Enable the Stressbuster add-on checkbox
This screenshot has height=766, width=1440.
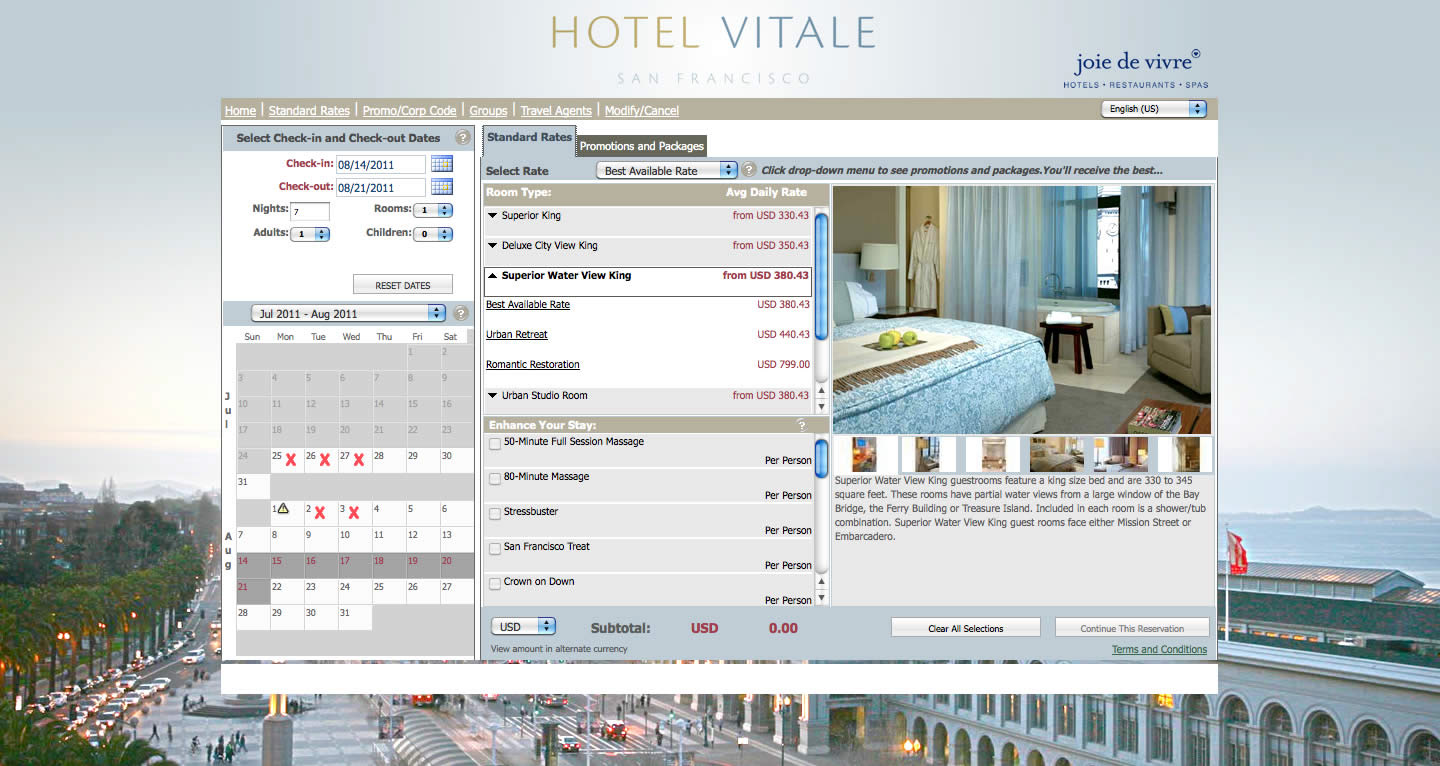click(x=495, y=514)
